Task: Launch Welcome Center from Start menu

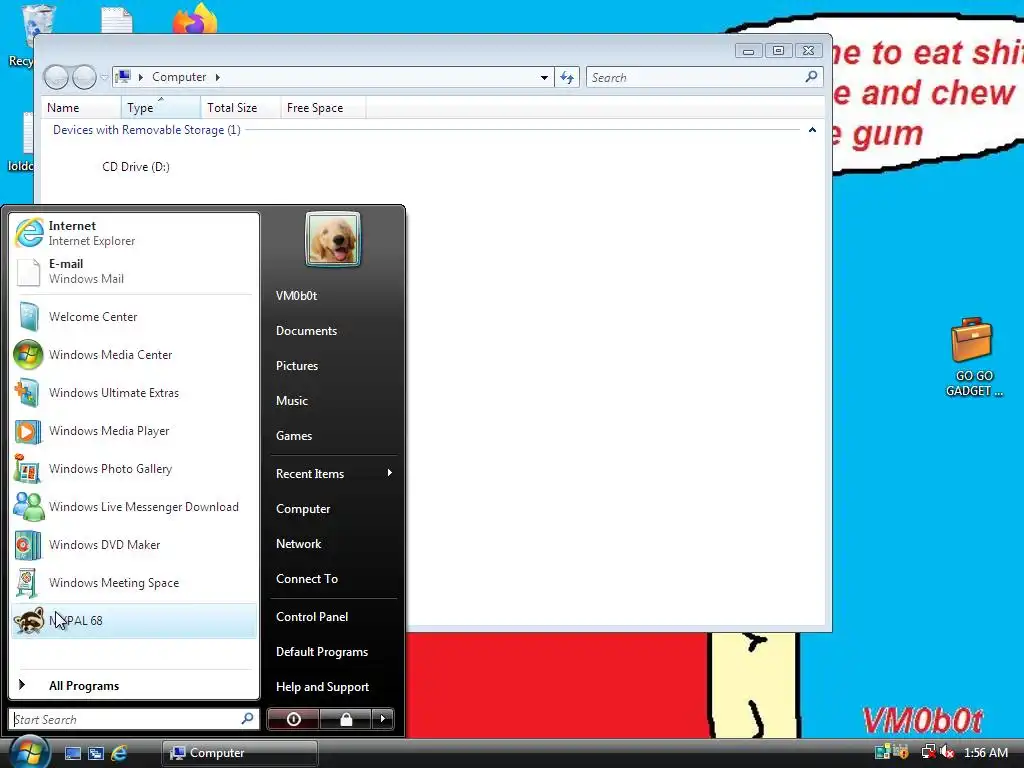Action: pyautogui.click(x=134, y=317)
